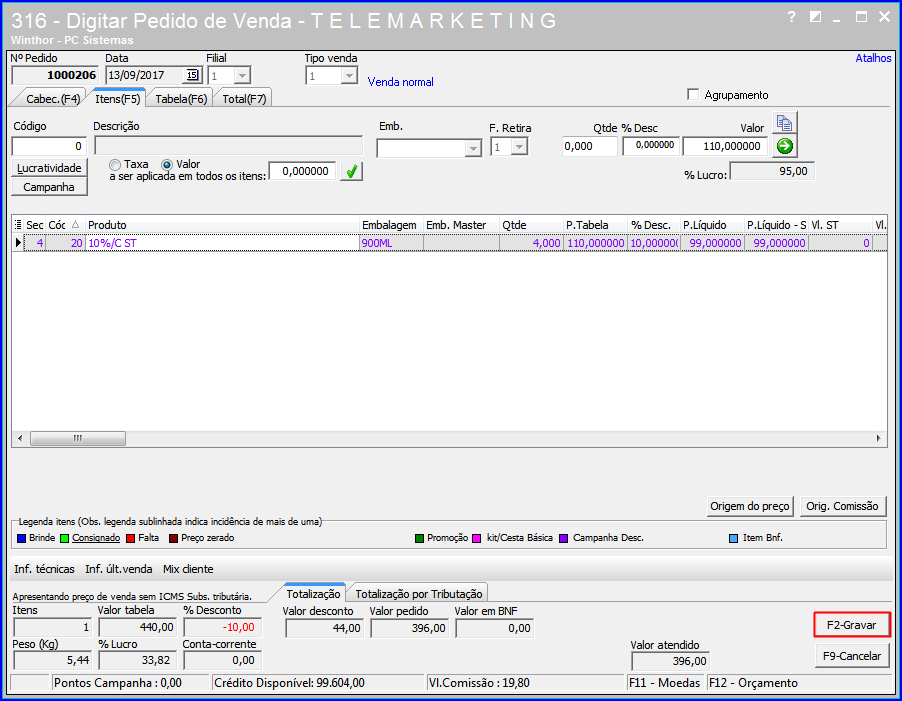This screenshot has height=701, width=902.
Task: Switch to the Itens(F5) tab
Action: point(117,99)
